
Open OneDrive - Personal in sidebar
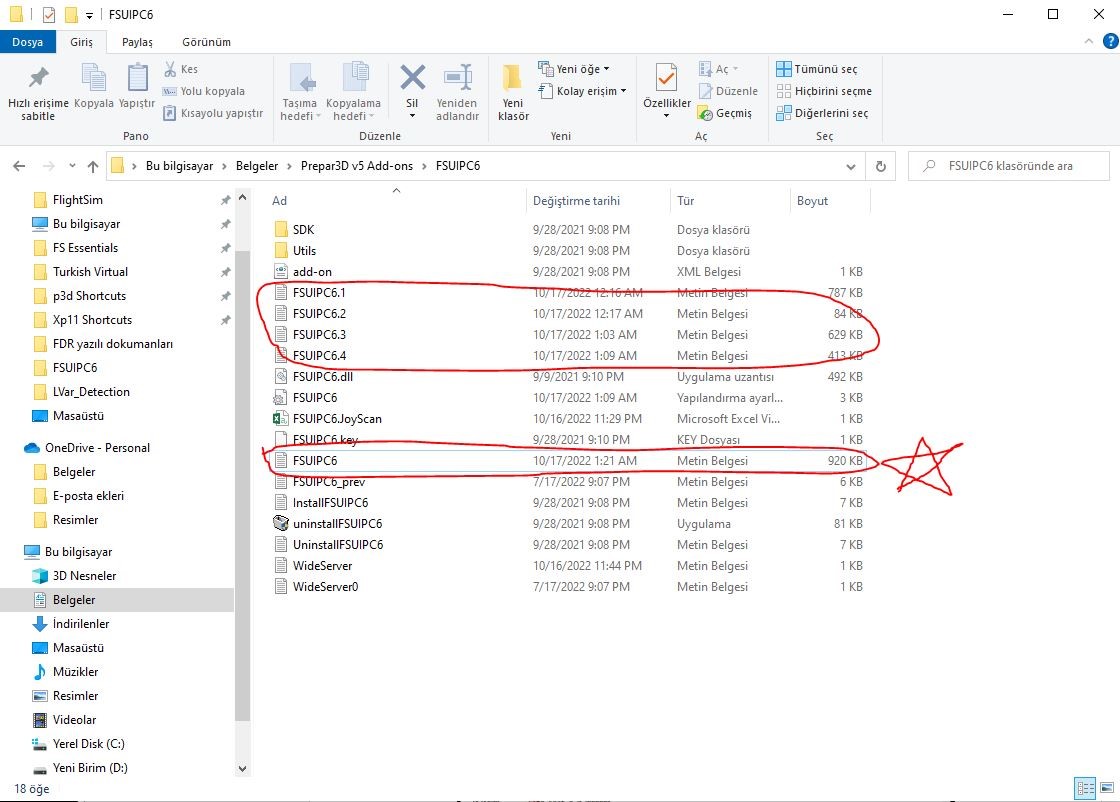click(97, 448)
